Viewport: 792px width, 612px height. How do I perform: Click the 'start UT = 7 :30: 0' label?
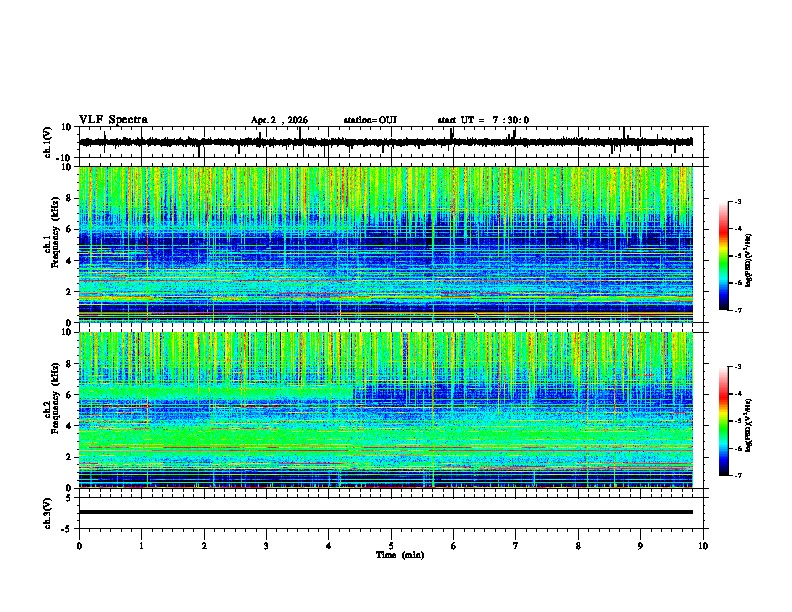483,120
